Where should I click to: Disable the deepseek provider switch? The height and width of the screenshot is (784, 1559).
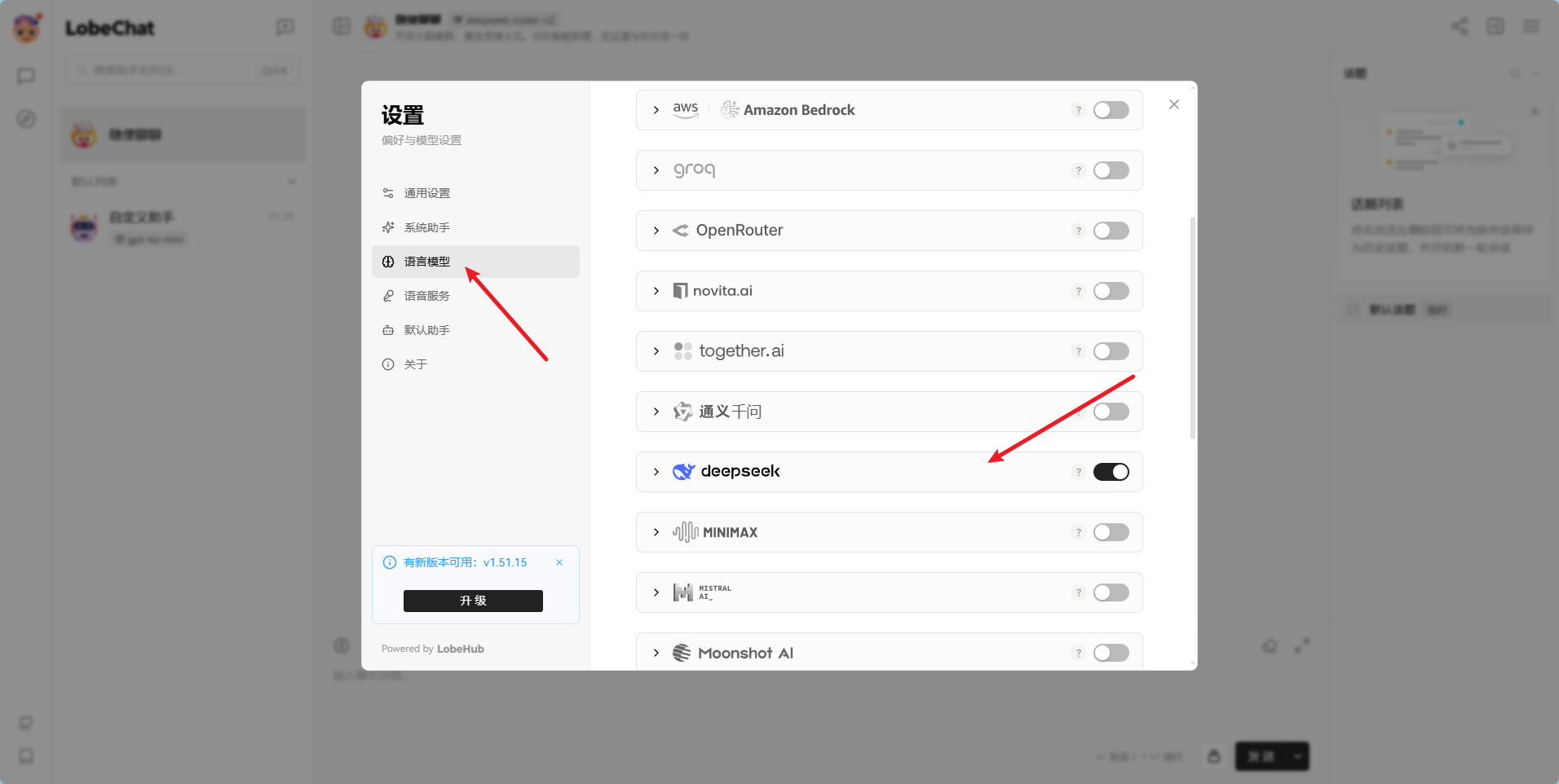click(1111, 472)
